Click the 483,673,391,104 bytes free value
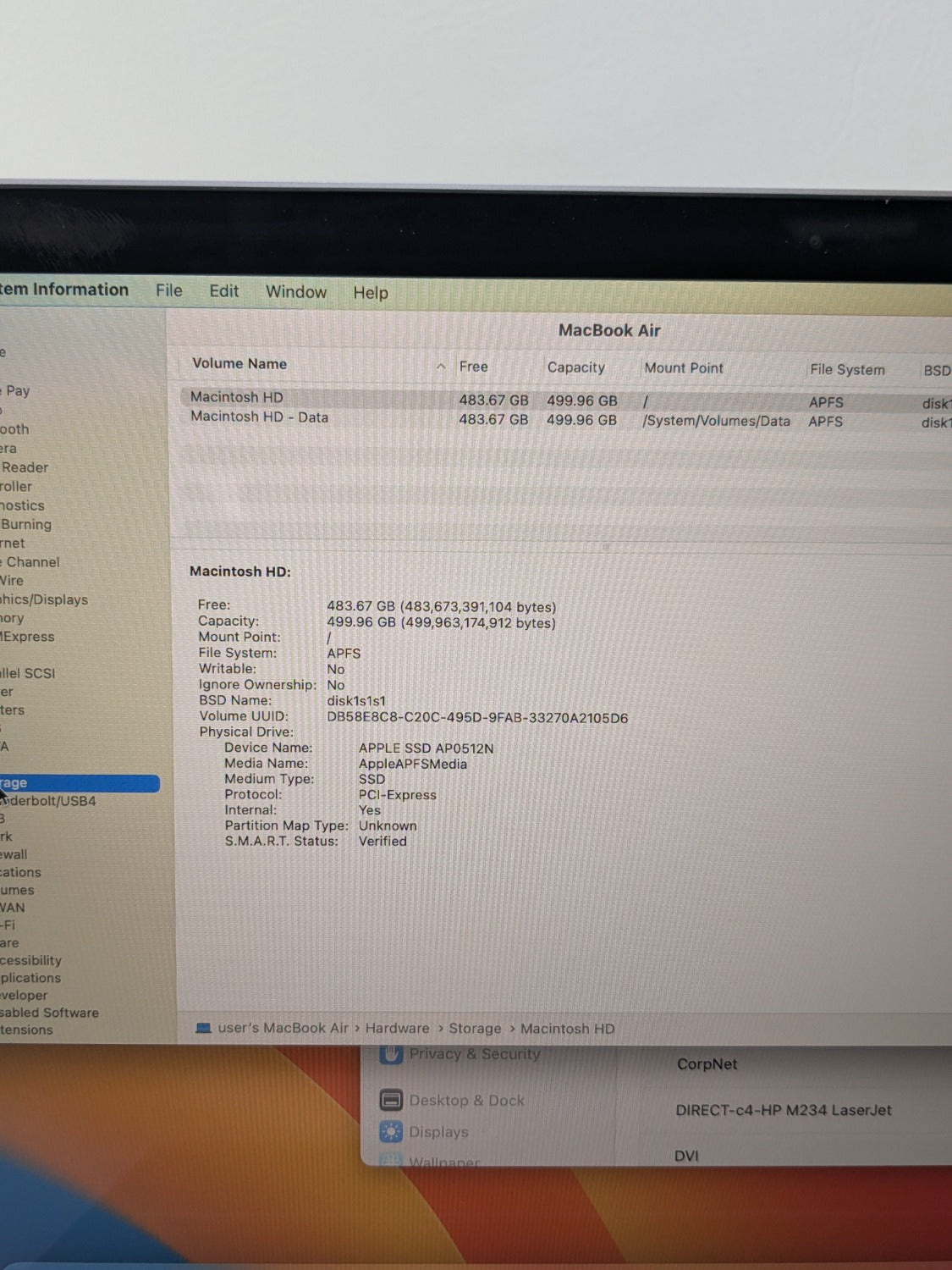Viewport: 952px width, 1270px height. 478,607
